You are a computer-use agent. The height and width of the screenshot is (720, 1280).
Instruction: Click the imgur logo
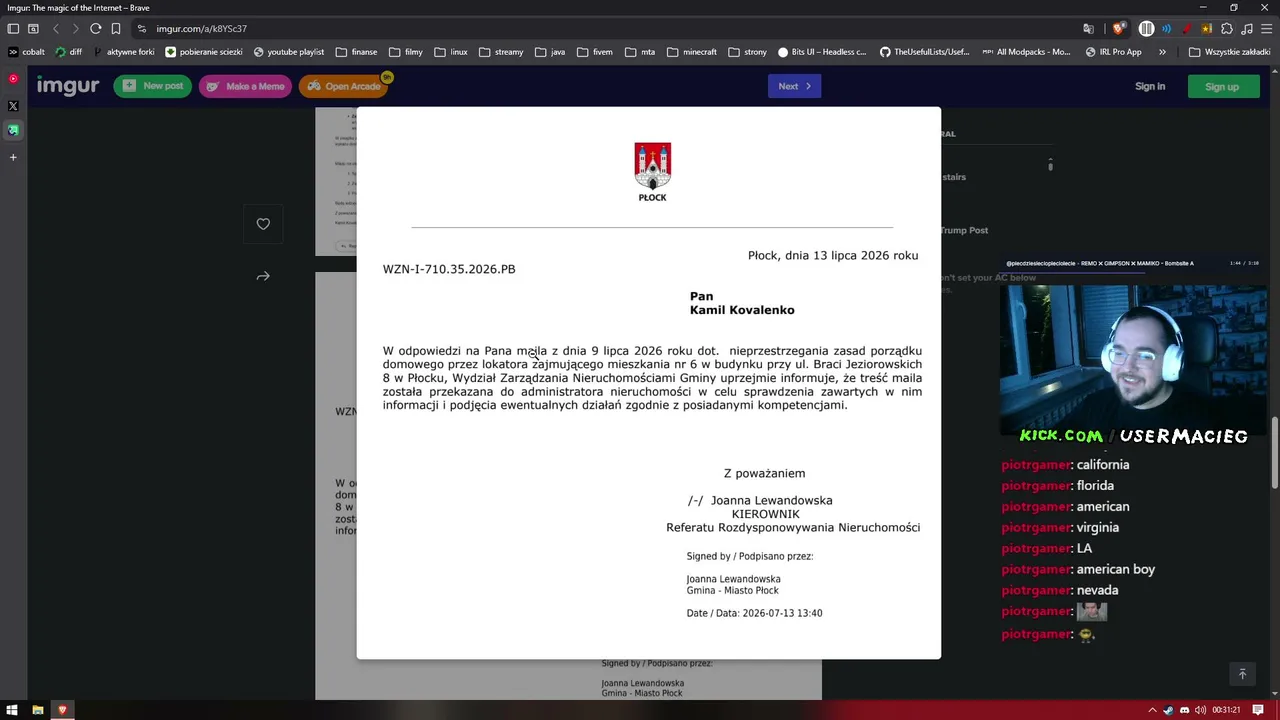(x=68, y=86)
